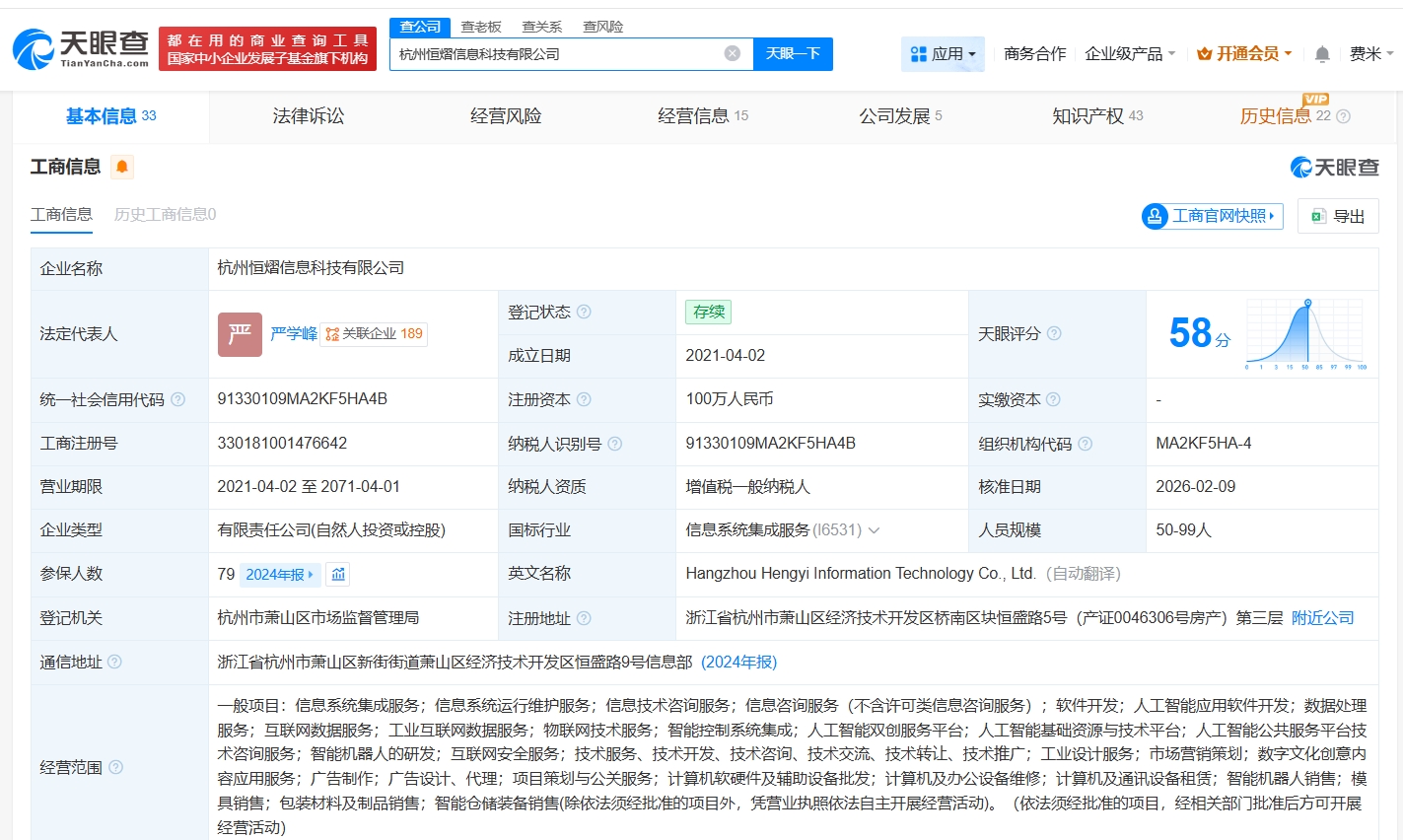The height and width of the screenshot is (840, 1403).
Task: Open the 附近公司 link
Action: tap(1322, 617)
